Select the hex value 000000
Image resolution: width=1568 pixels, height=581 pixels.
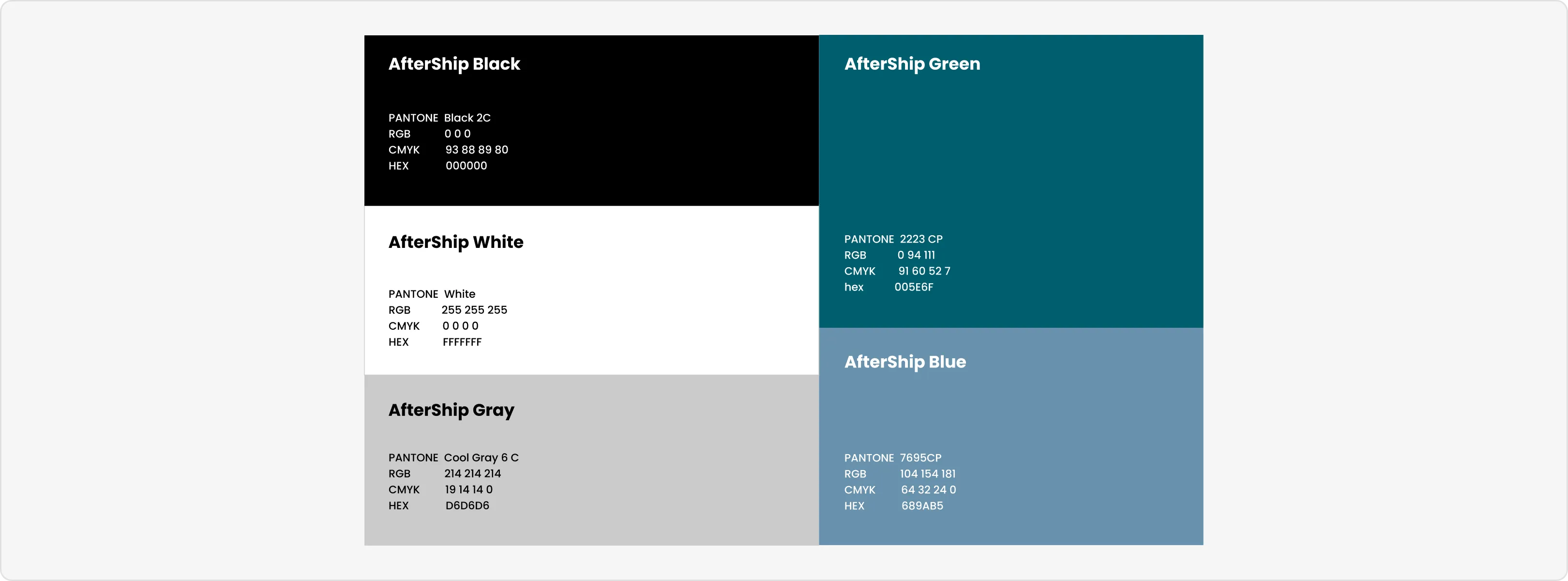(x=466, y=166)
